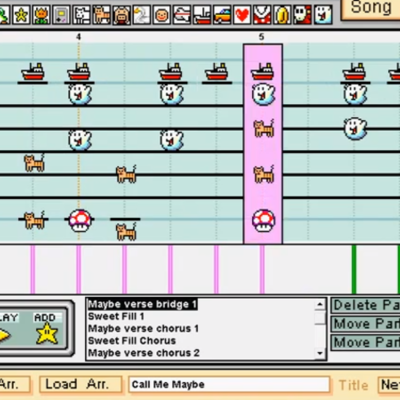The image size is (400, 400).
Task: Select the Airplane instrument icon
Action: coord(182,15)
